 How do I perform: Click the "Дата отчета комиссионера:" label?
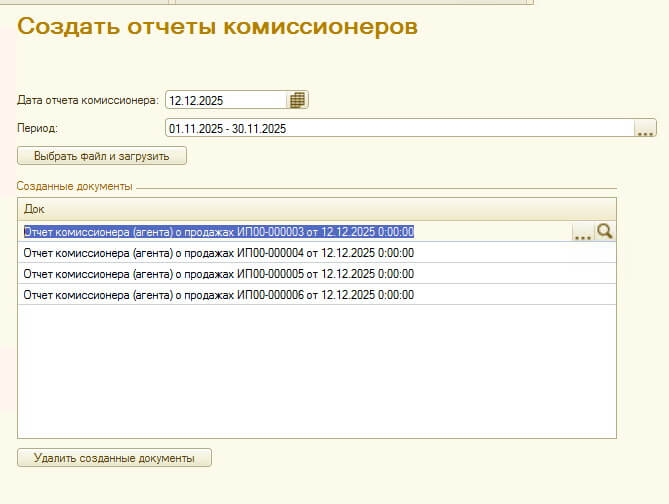coord(87,100)
